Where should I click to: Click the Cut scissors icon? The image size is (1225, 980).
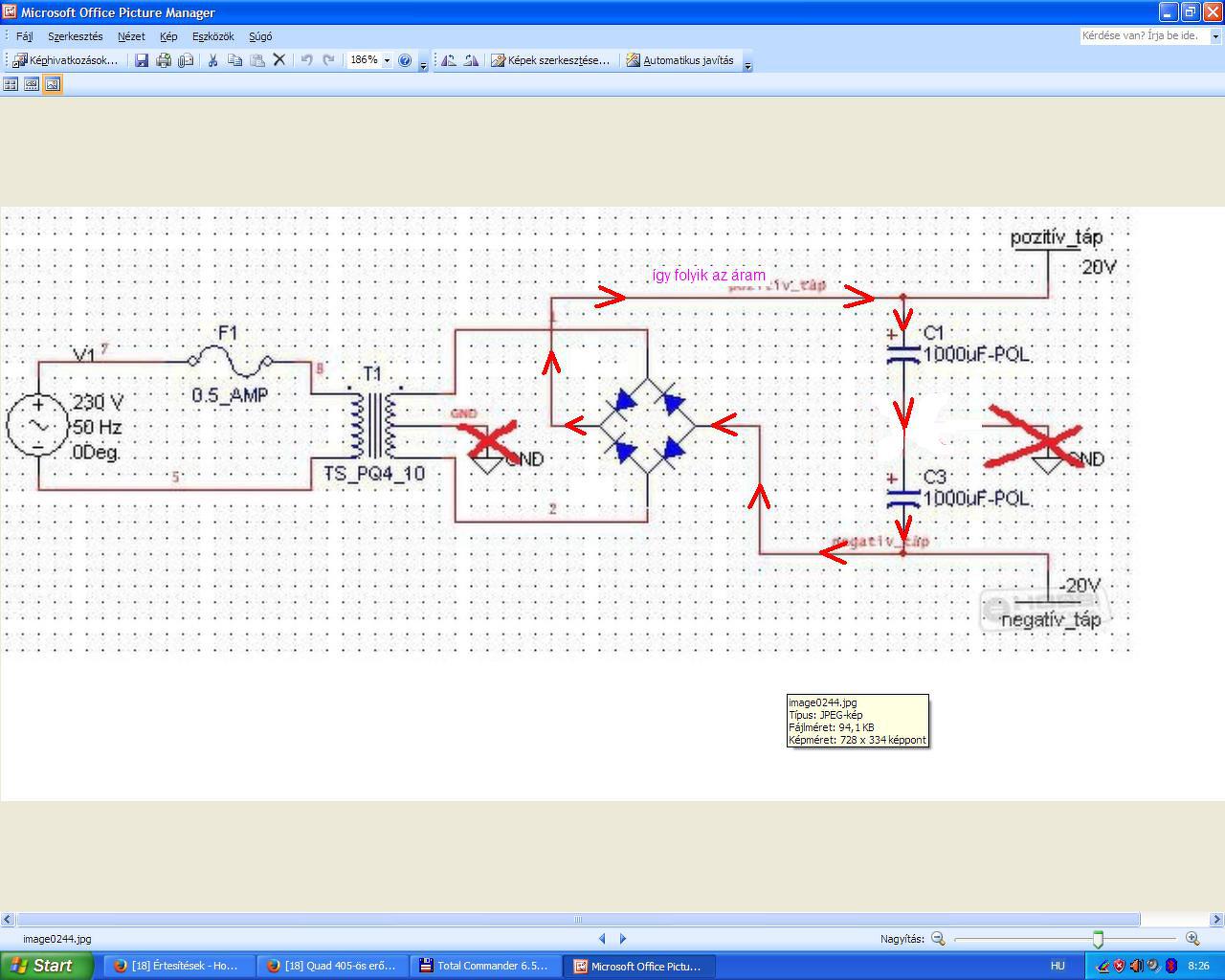pos(212,60)
